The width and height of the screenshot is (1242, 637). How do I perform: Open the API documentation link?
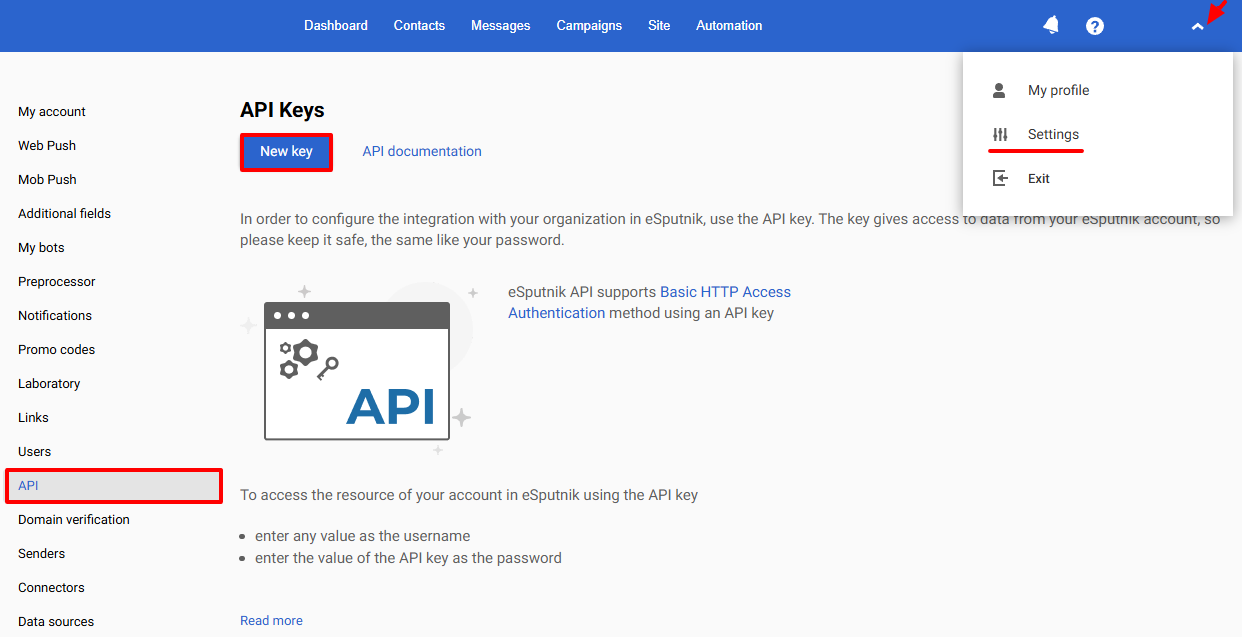pyautogui.click(x=422, y=151)
